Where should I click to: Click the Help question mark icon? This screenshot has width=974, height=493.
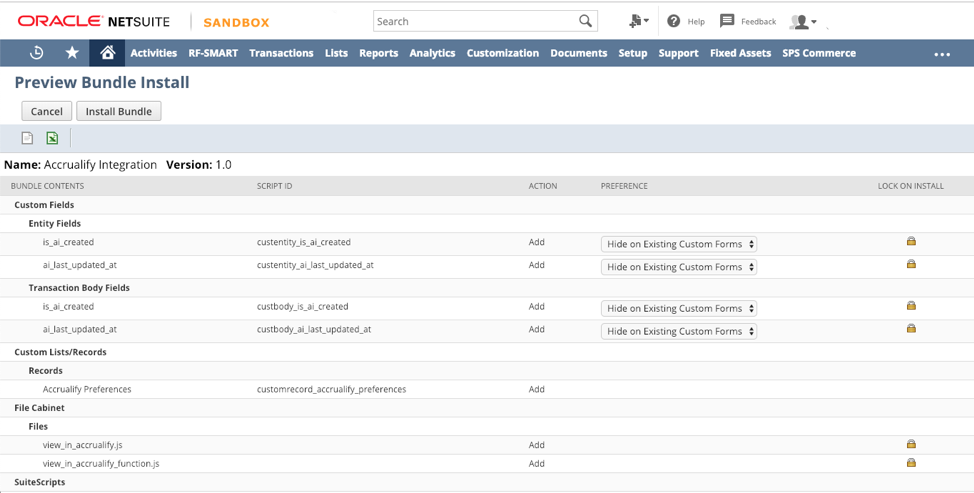(673, 21)
